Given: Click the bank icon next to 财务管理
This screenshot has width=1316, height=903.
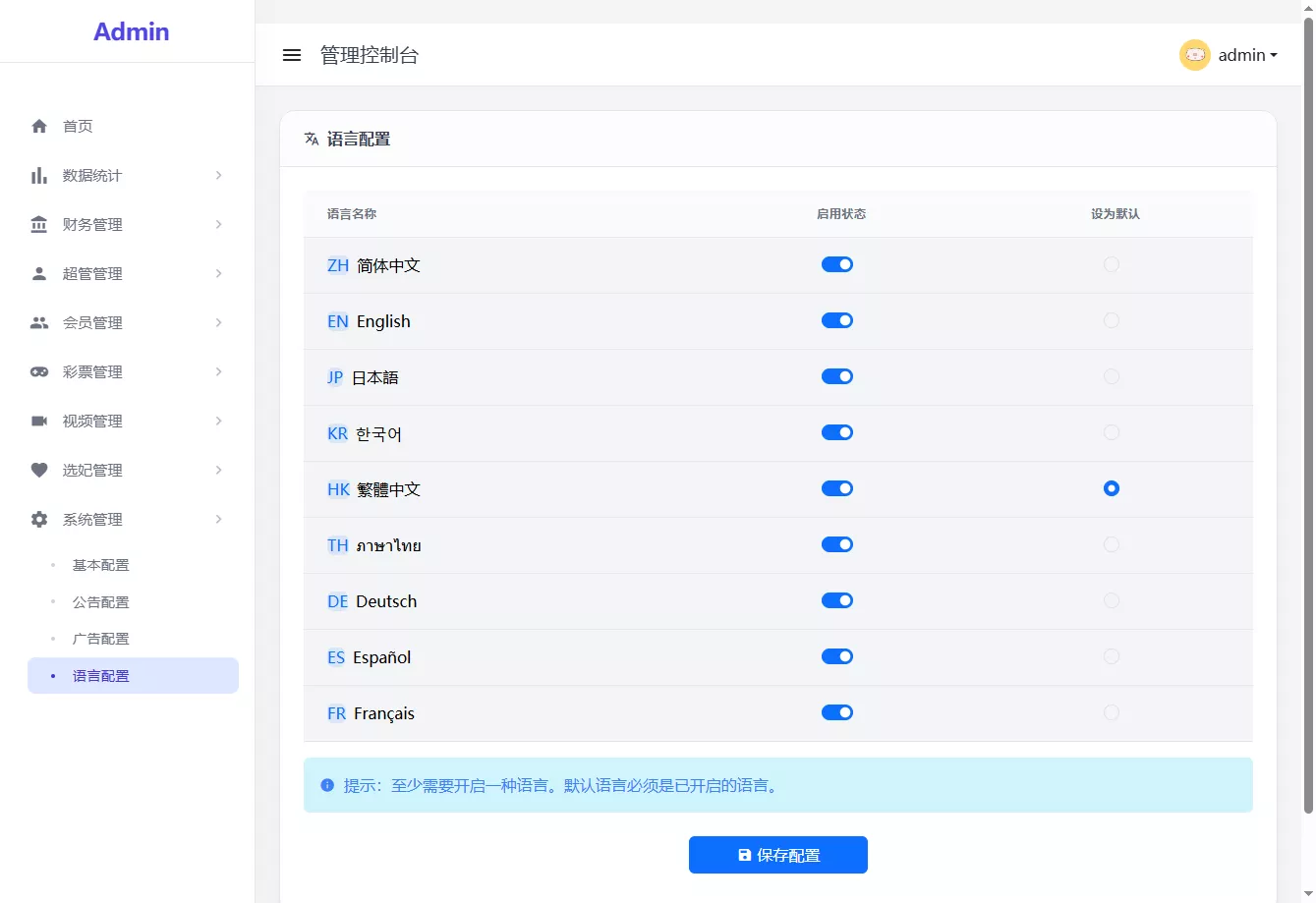Looking at the screenshot, I should pyautogui.click(x=38, y=224).
